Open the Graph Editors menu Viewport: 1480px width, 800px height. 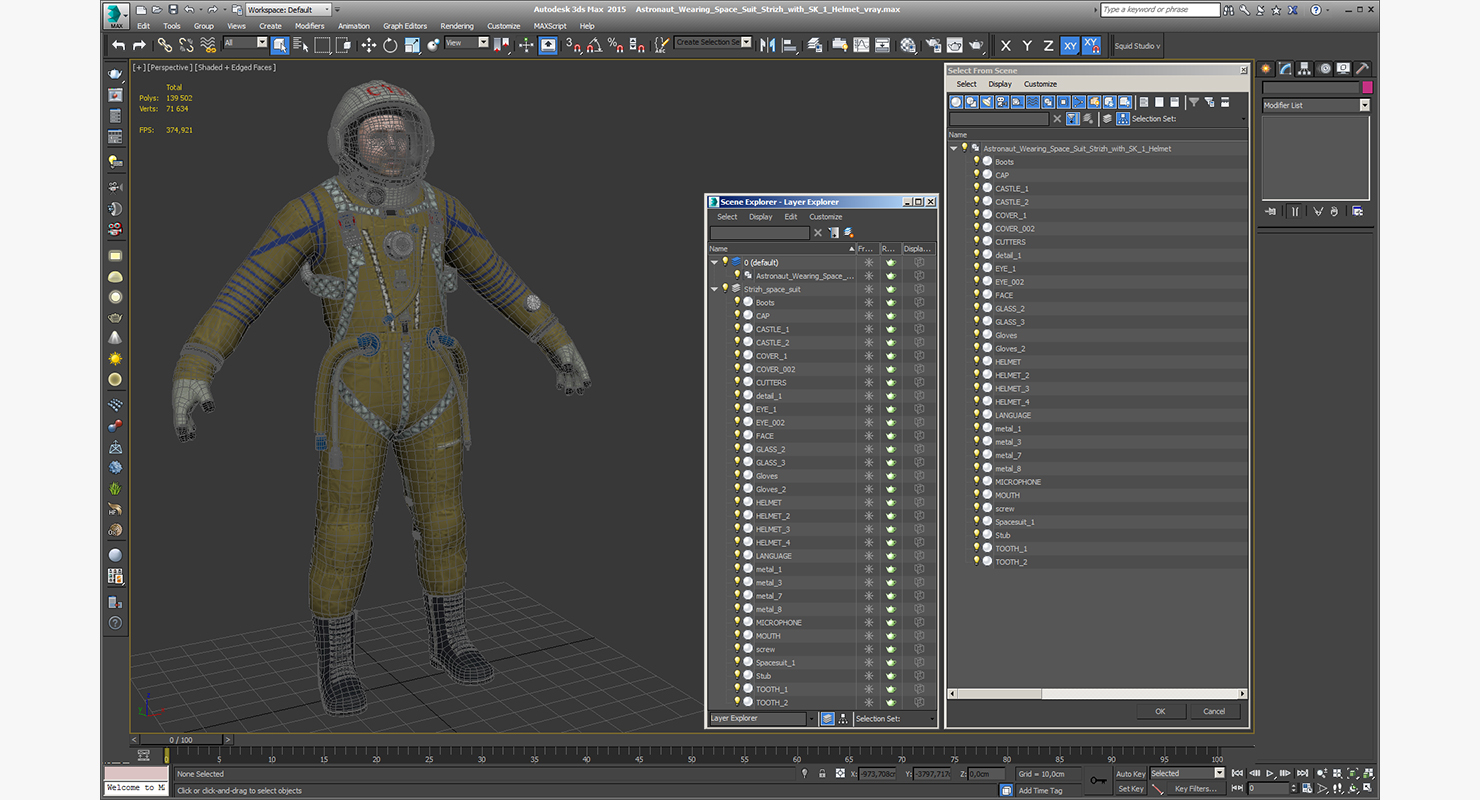(405, 26)
